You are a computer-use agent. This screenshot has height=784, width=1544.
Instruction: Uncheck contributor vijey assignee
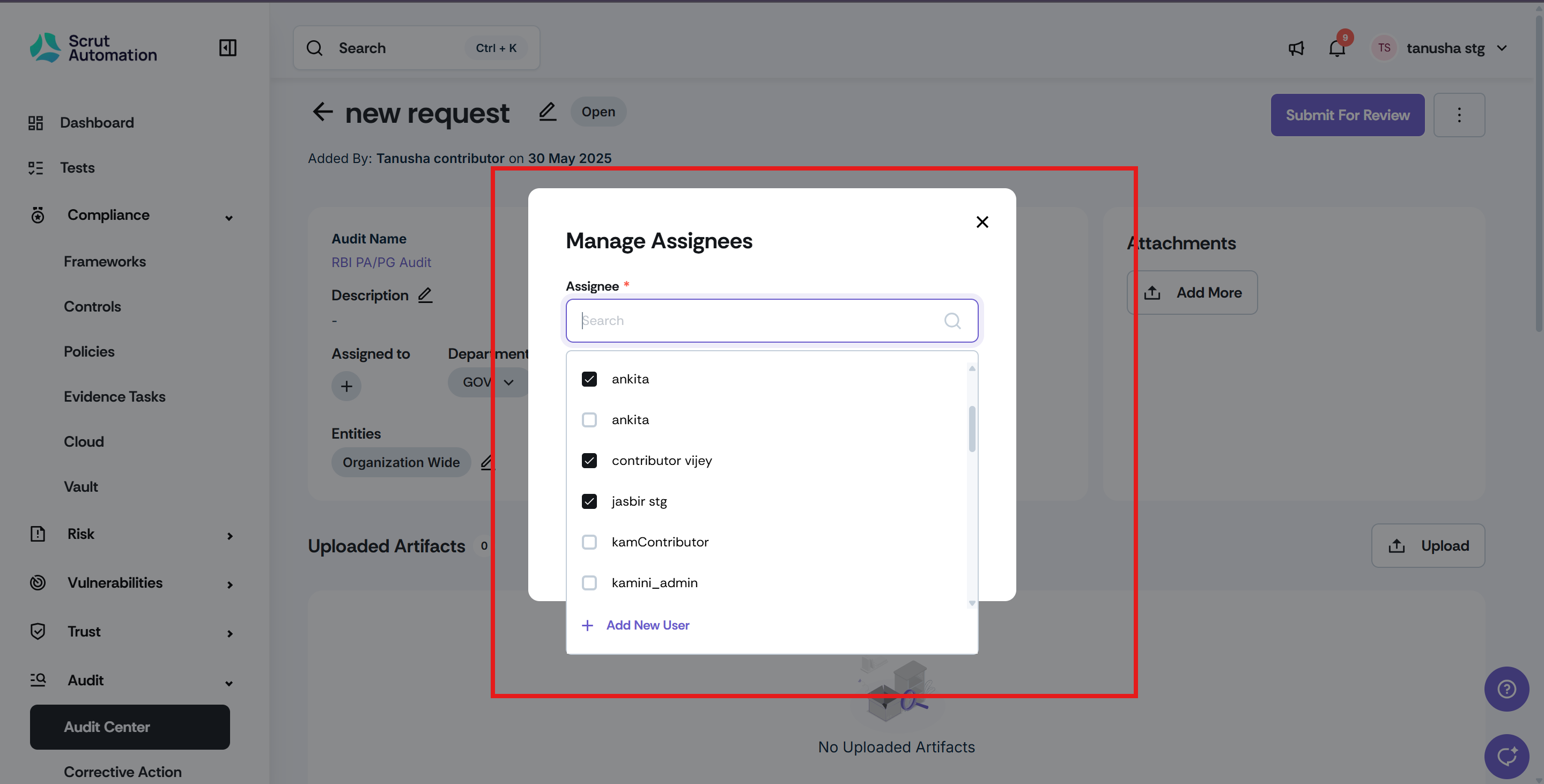coord(589,460)
